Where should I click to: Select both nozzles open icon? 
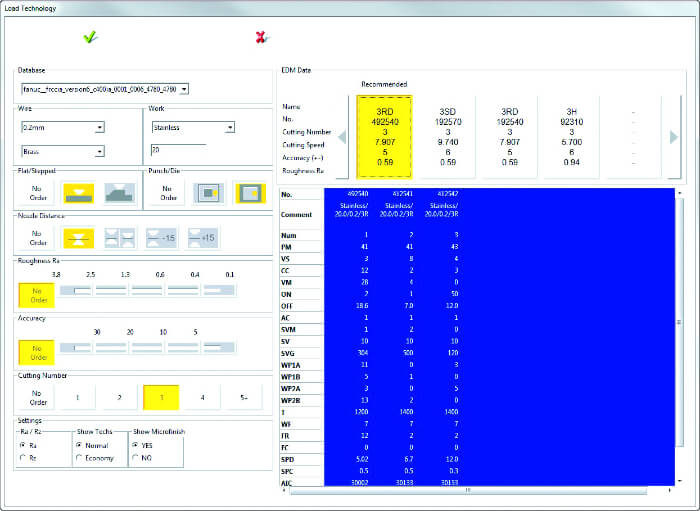120,238
